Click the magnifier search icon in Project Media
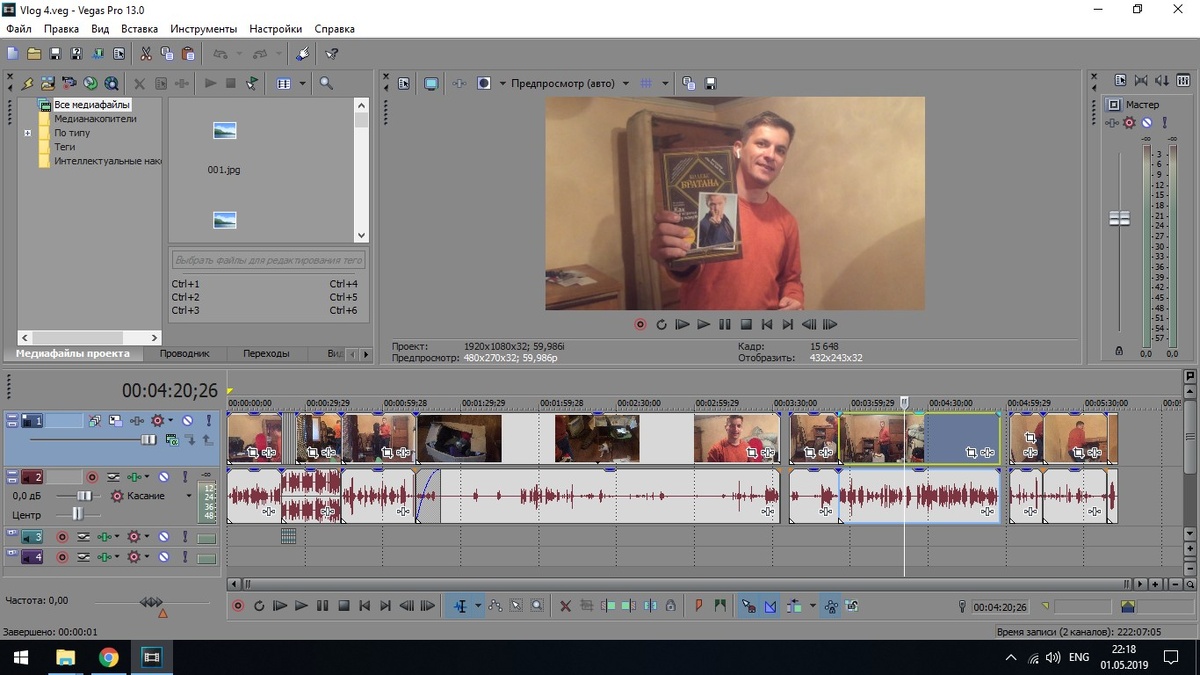The image size is (1200, 675). [x=326, y=83]
